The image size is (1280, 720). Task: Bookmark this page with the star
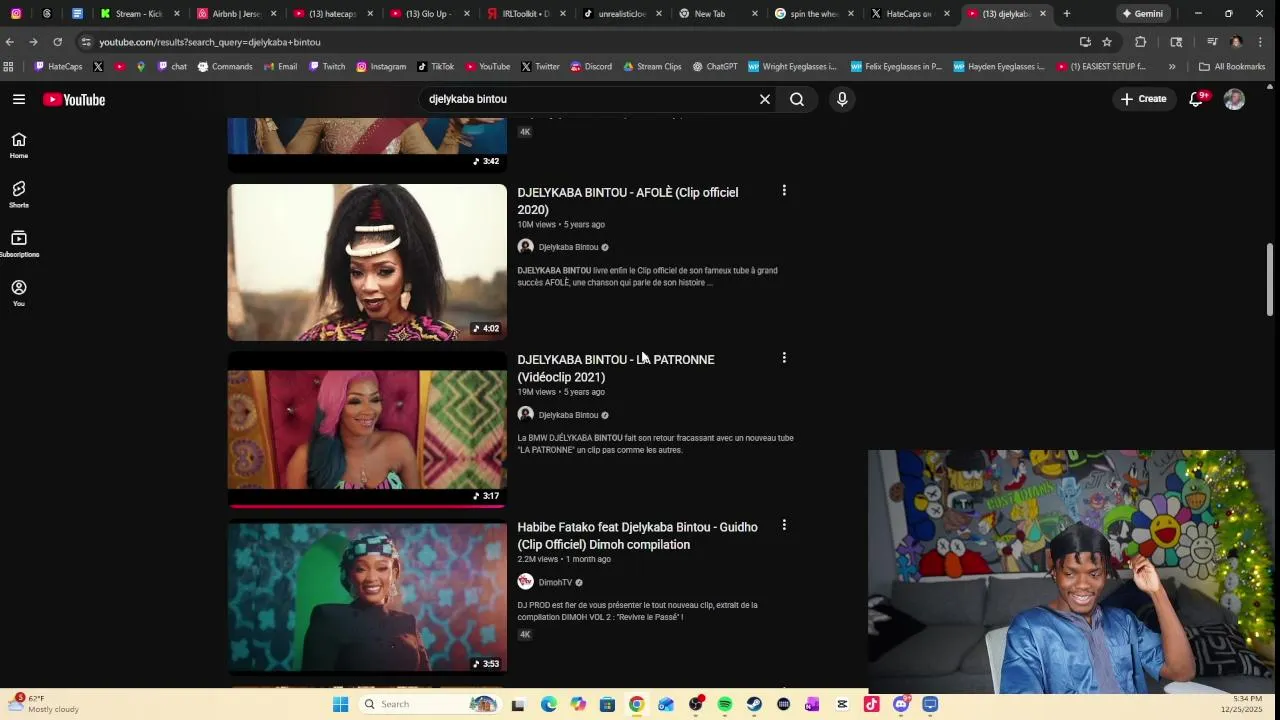[x=1107, y=42]
